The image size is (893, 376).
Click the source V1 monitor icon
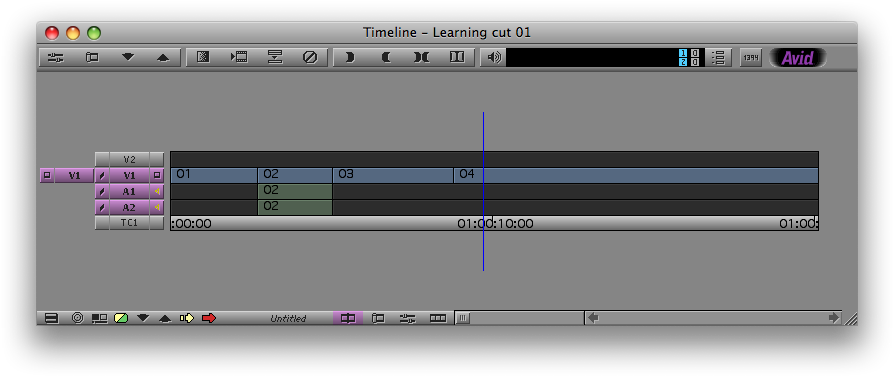[47, 175]
